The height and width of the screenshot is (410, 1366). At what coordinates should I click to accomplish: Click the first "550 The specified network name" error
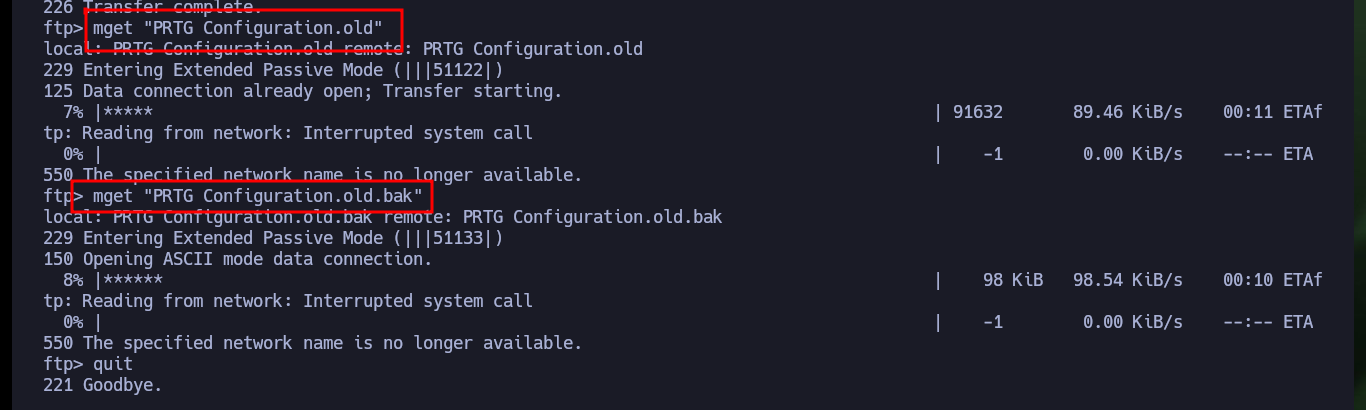point(313,175)
